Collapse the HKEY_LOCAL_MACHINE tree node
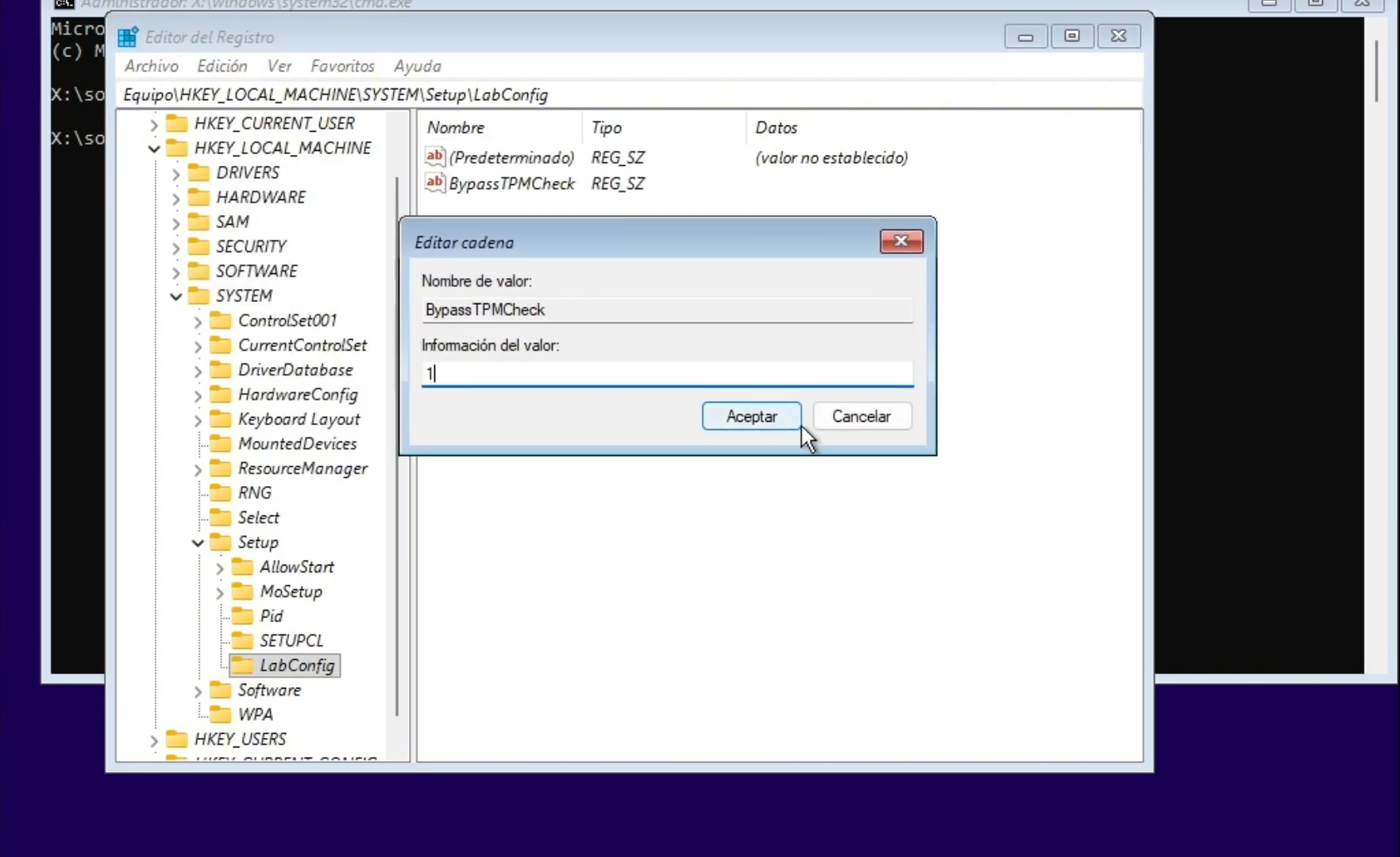 coord(154,149)
